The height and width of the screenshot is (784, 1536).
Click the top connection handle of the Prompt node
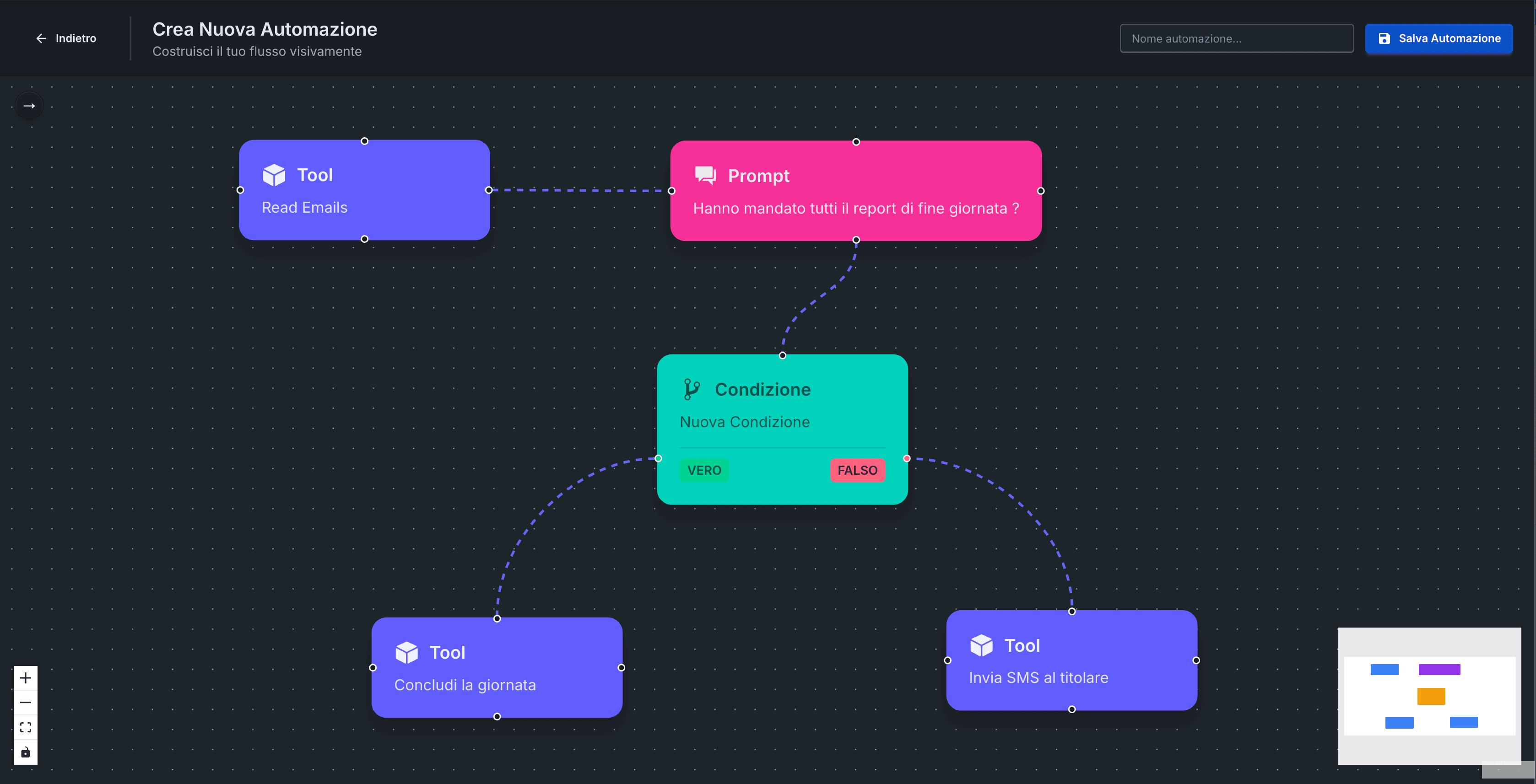pyautogui.click(x=856, y=142)
